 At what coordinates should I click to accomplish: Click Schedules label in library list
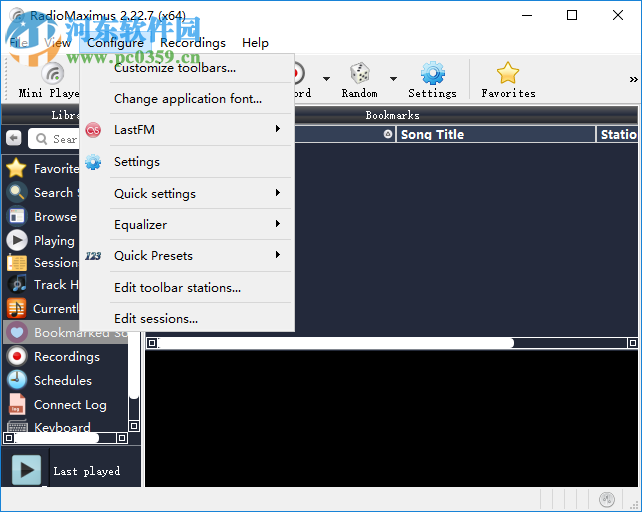pos(63,381)
